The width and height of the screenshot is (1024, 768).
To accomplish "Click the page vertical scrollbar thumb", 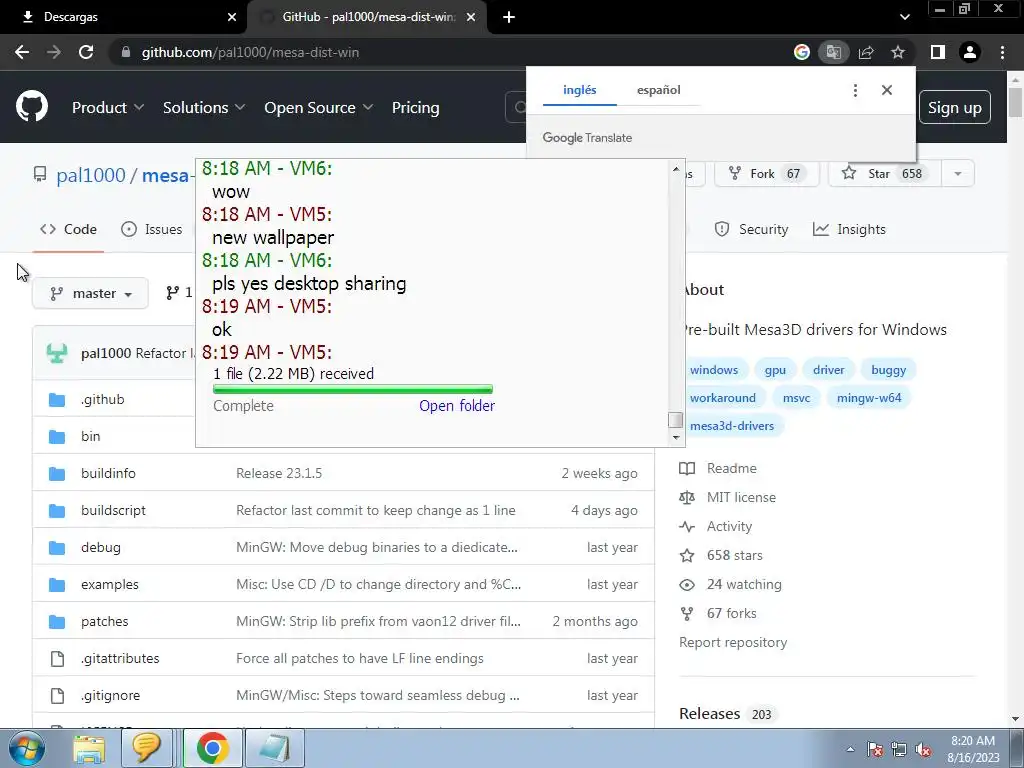I will [1015, 102].
